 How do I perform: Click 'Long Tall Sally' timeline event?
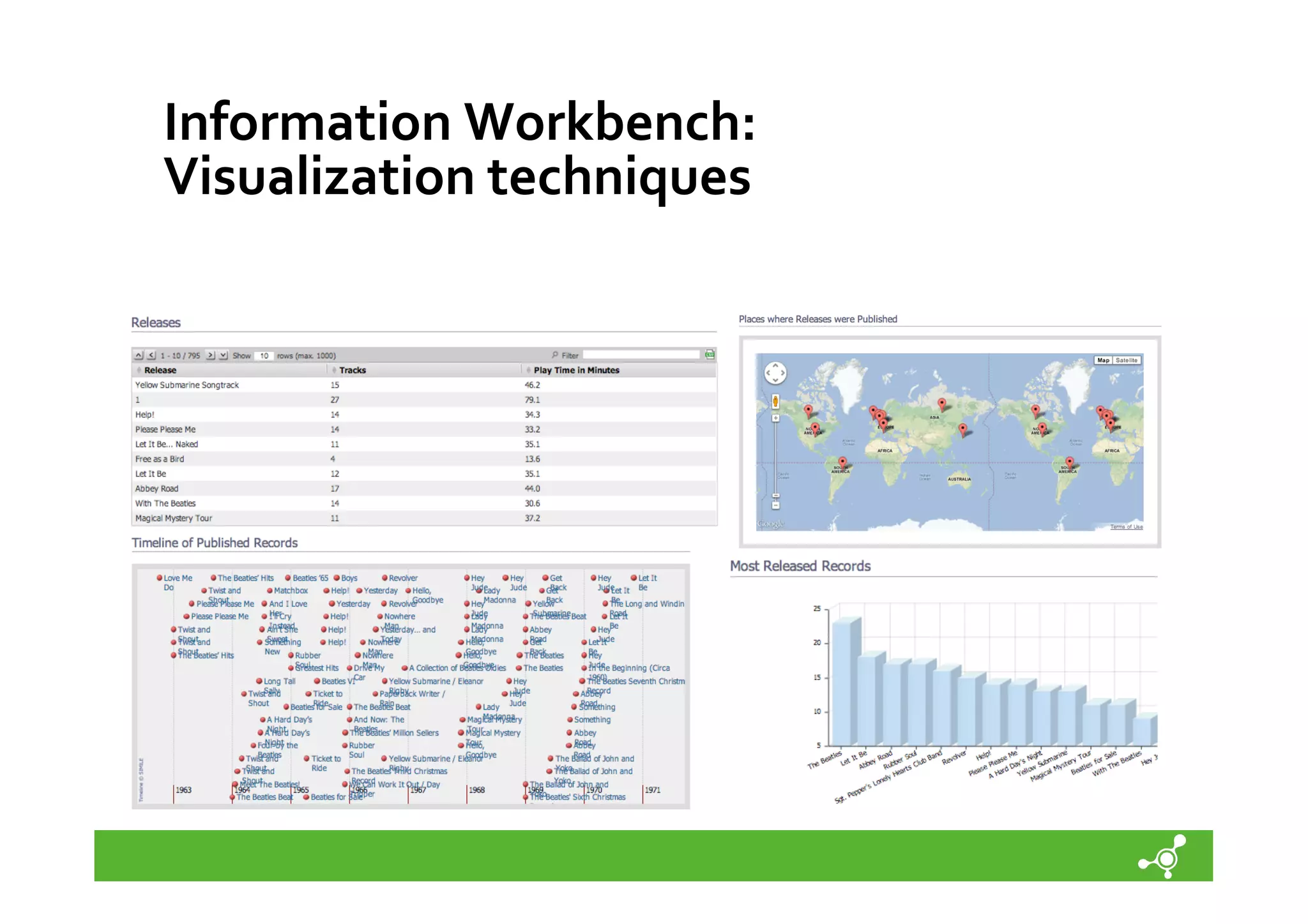pos(276,686)
